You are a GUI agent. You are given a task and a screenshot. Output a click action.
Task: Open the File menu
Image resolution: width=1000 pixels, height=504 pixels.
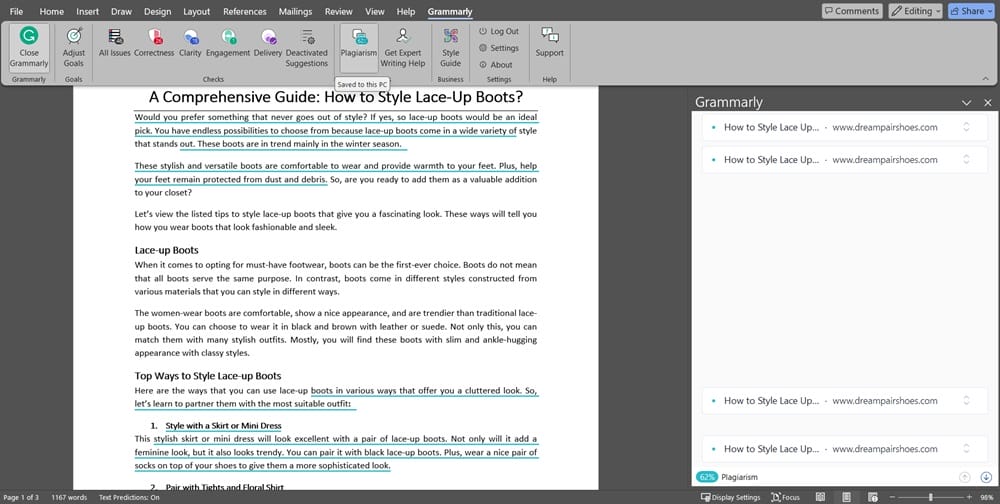point(17,11)
